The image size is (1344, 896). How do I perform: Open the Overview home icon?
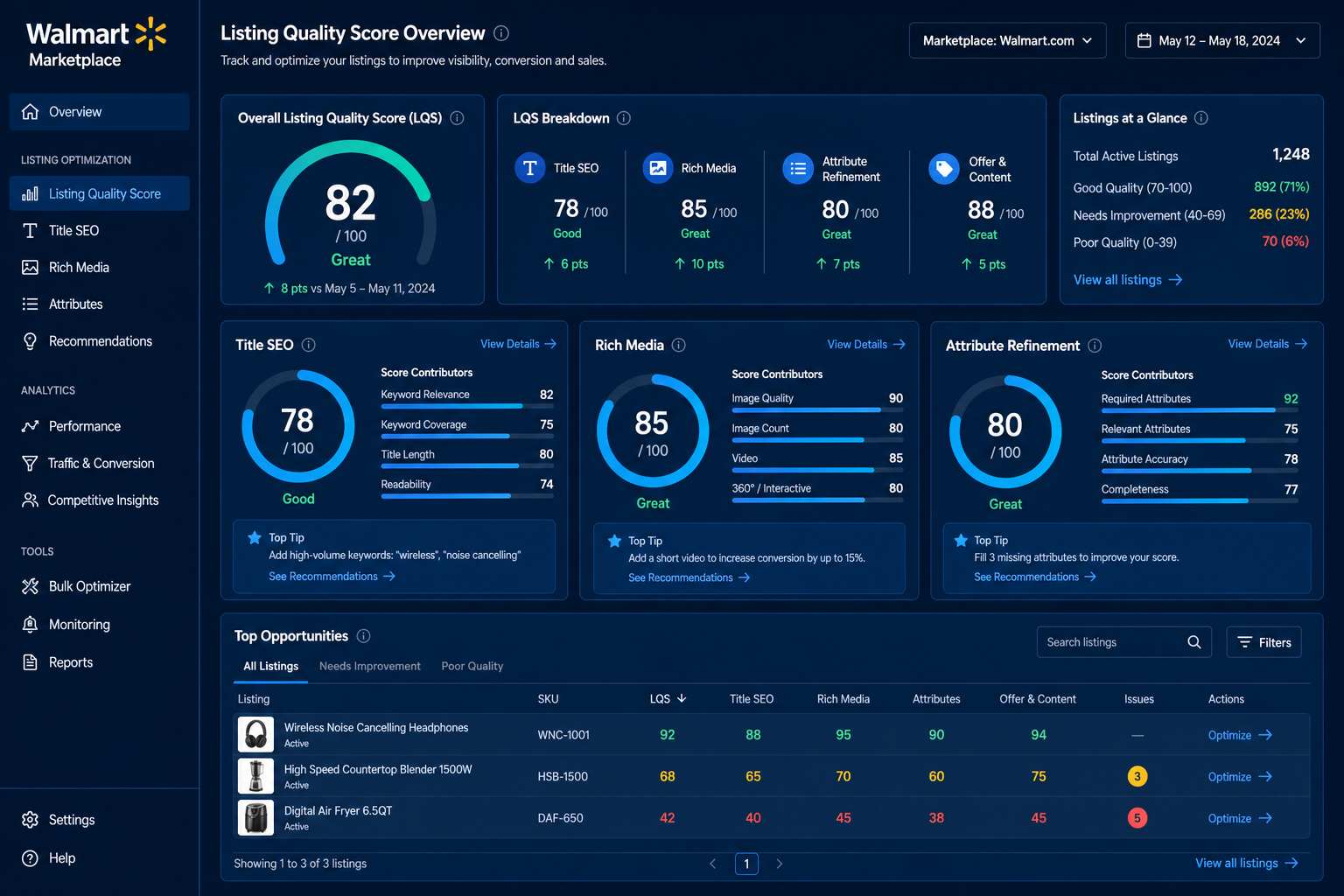pyautogui.click(x=30, y=112)
